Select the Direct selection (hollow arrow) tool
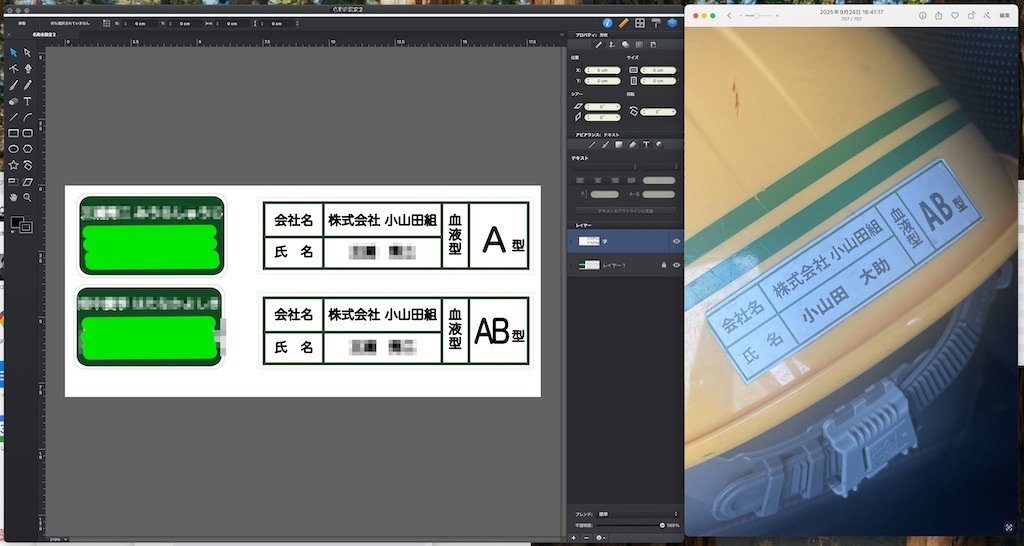 [27, 53]
